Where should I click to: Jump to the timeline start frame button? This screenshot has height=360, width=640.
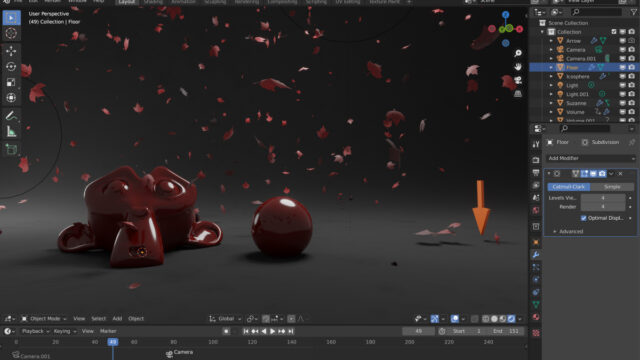click(246, 331)
